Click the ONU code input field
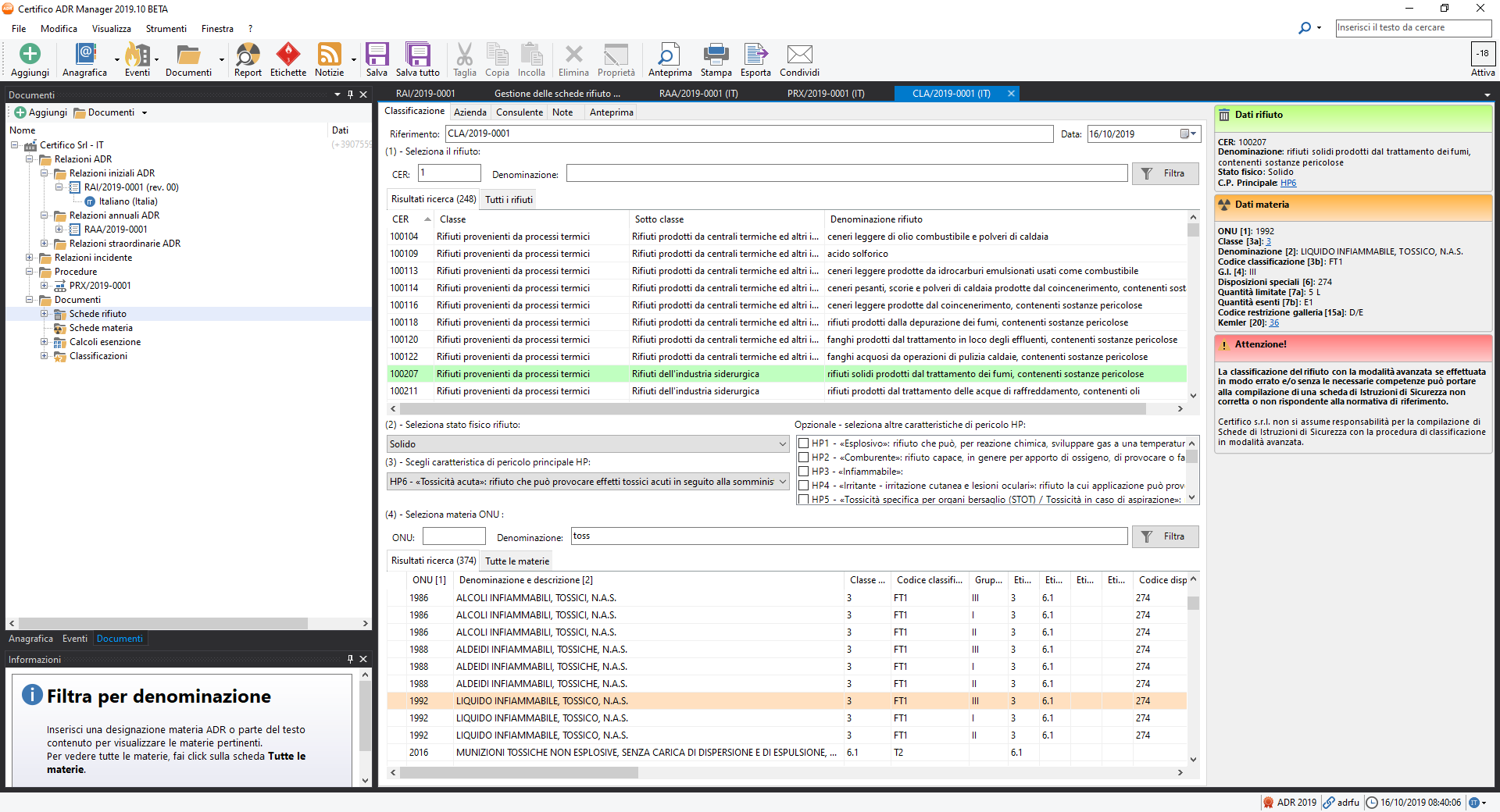The image size is (1500, 812). [x=454, y=536]
